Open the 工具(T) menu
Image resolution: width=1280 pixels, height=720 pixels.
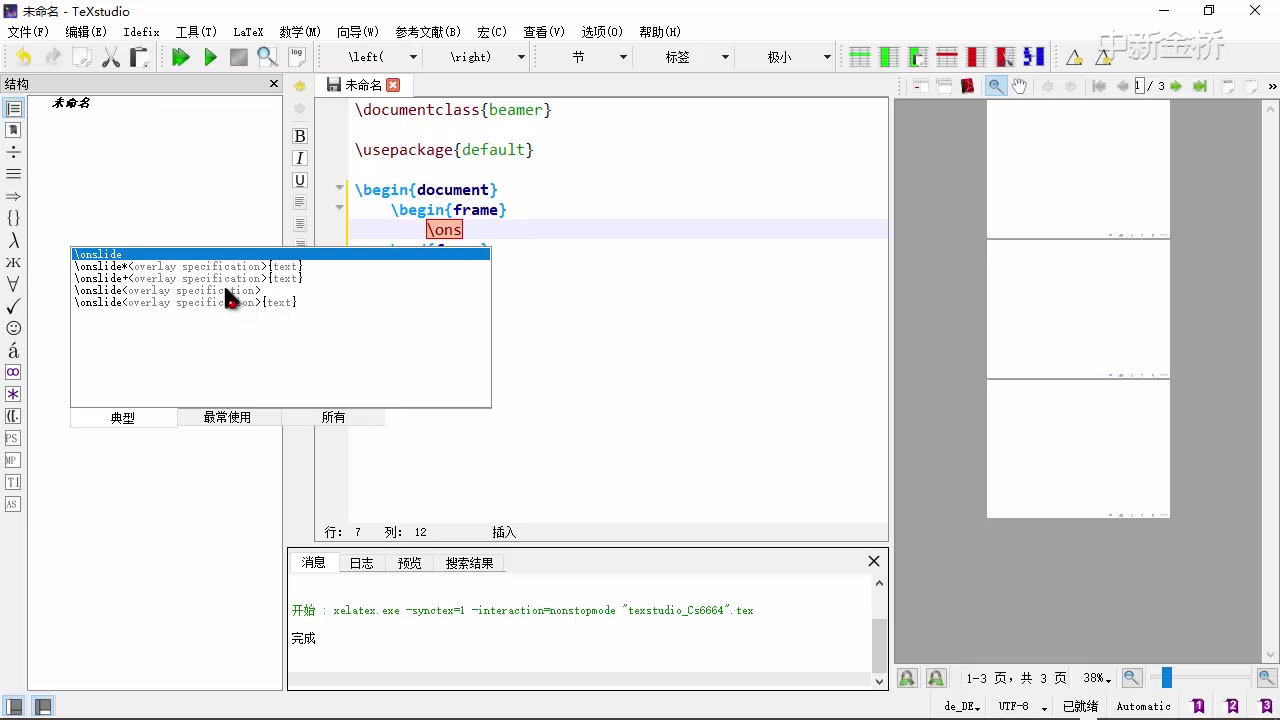196,32
